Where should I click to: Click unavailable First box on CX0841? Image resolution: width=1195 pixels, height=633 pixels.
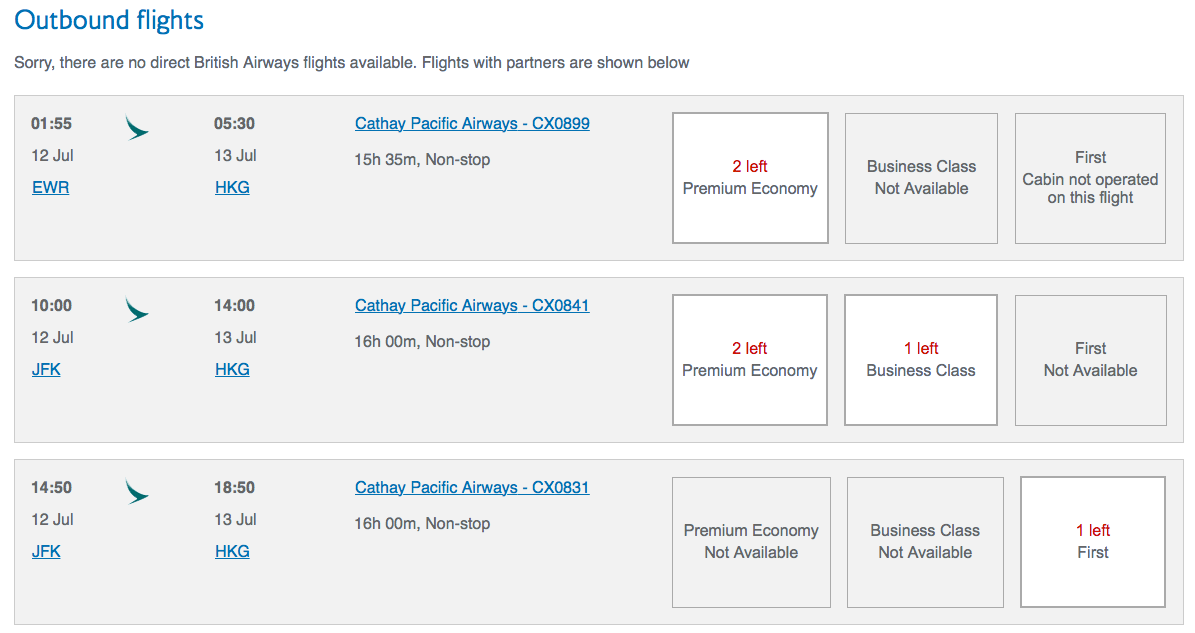1090,360
